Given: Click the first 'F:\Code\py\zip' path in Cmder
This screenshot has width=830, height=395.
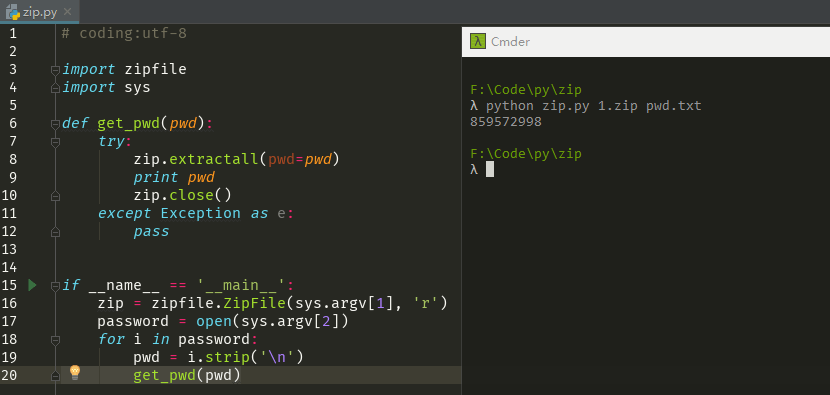Looking at the screenshot, I should click(x=526, y=90).
